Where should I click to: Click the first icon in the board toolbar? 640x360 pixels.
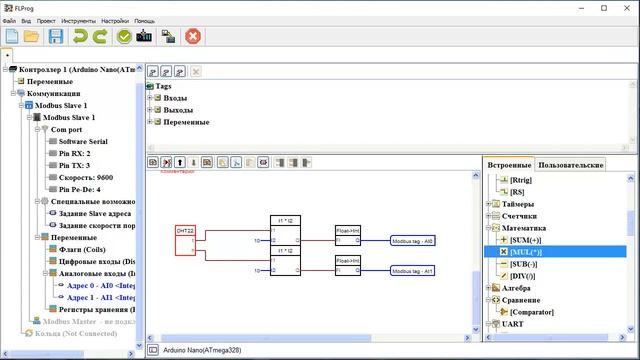(x=153, y=162)
